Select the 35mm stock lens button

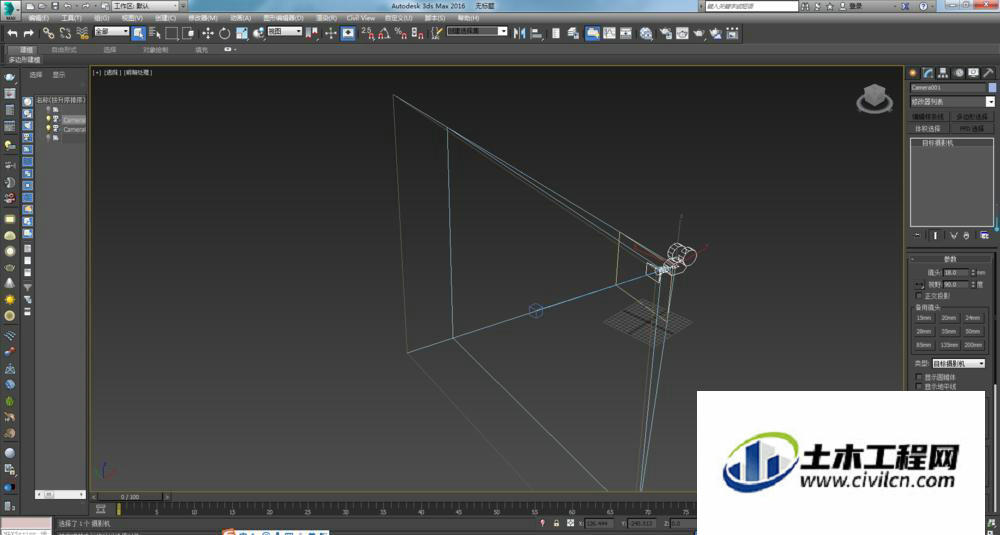[x=948, y=332]
